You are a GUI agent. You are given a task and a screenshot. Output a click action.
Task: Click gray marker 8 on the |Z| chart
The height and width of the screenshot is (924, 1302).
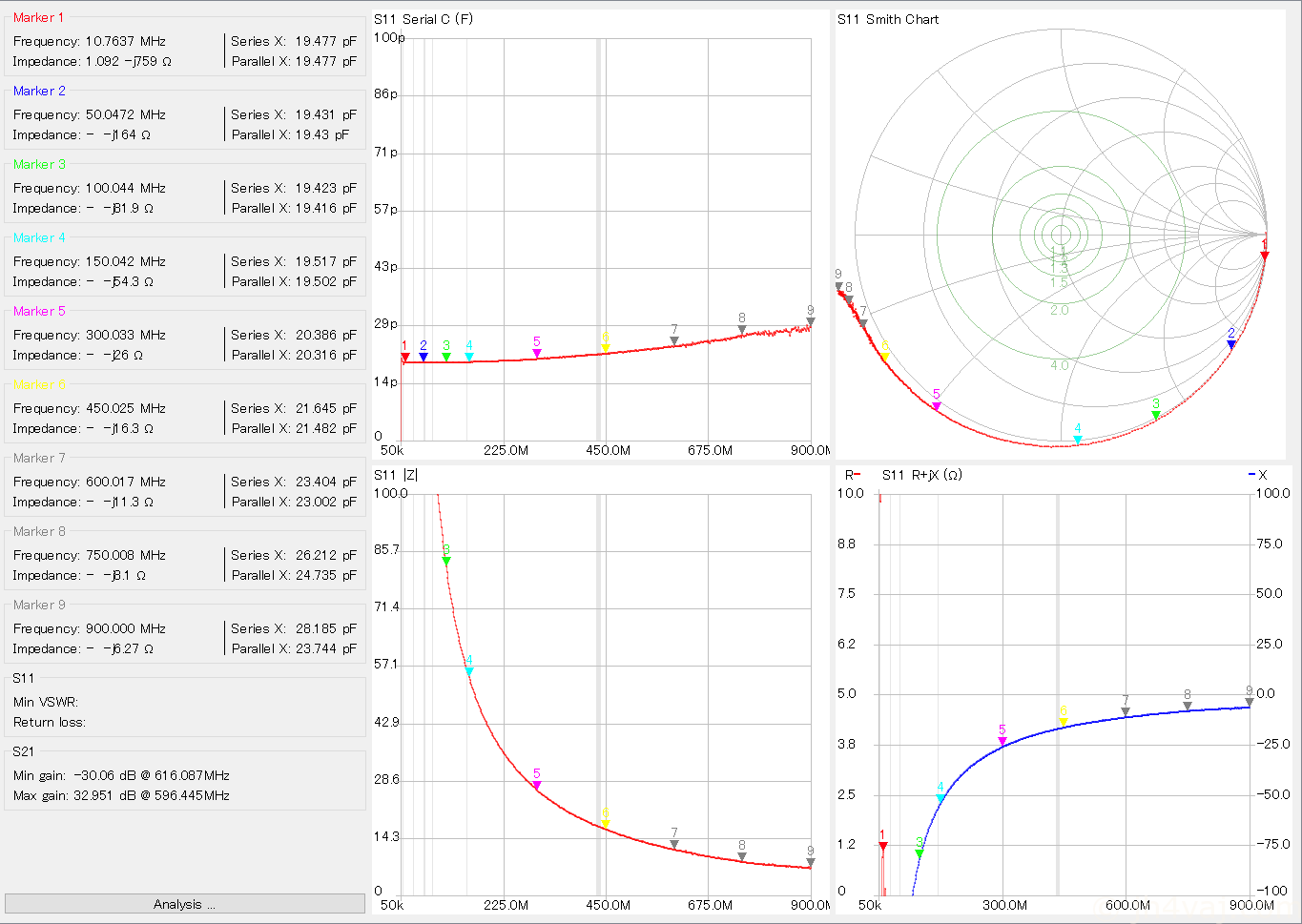(x=742, y=856)
